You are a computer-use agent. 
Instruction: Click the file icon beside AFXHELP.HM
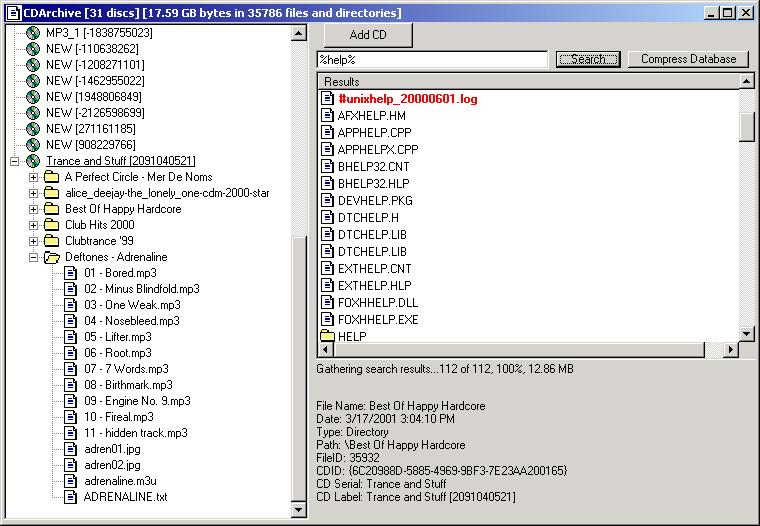tap(327, 116)
